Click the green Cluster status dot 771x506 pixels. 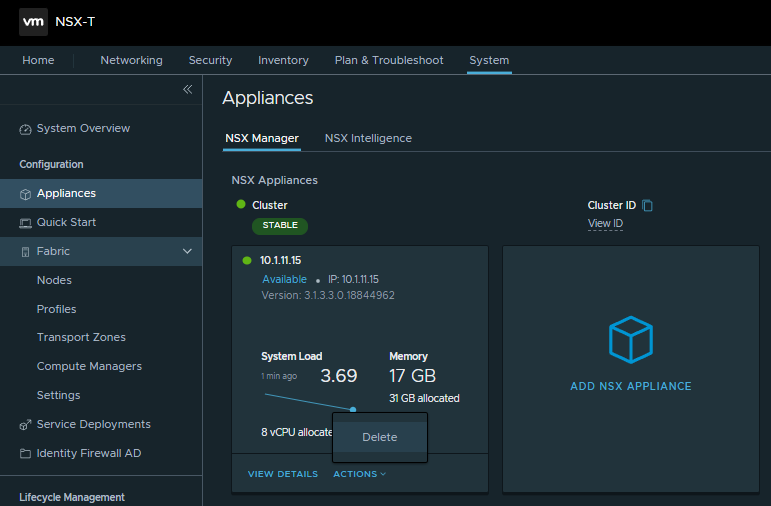241,204
